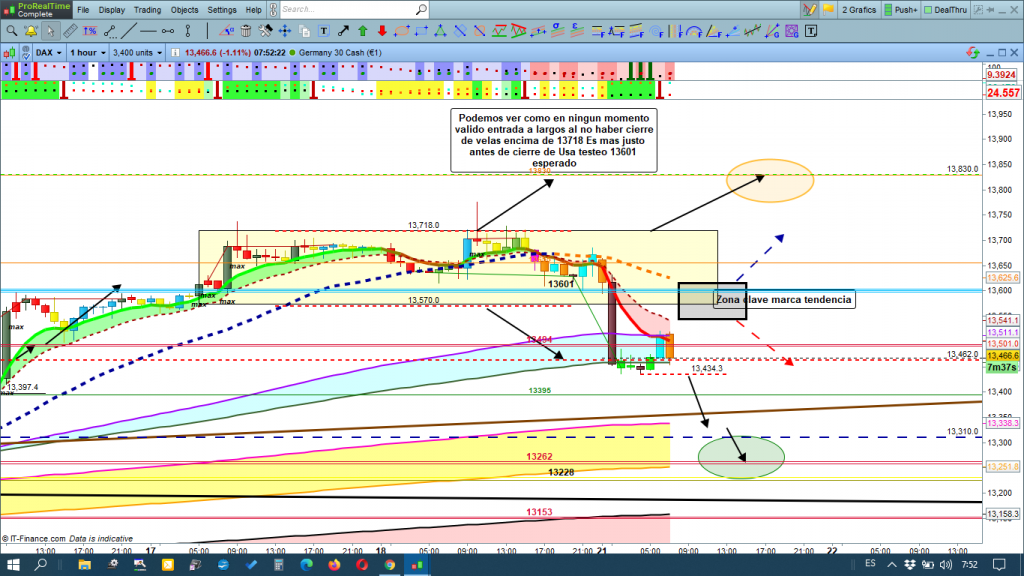Select the ruler measurement tool

pos(68,29)
